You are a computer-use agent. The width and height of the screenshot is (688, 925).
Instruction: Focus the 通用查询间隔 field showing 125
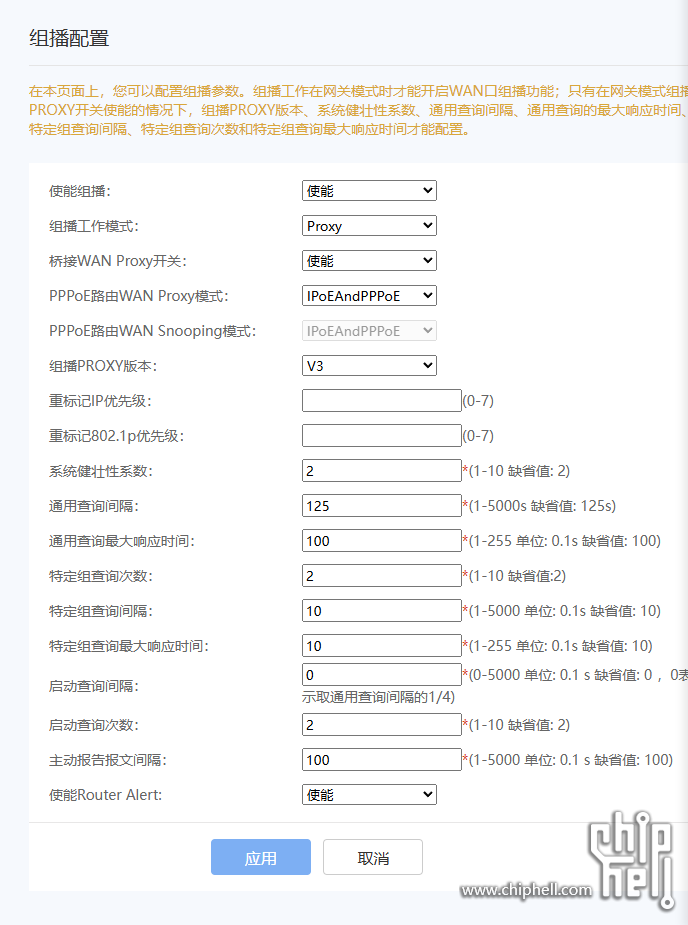381,506
